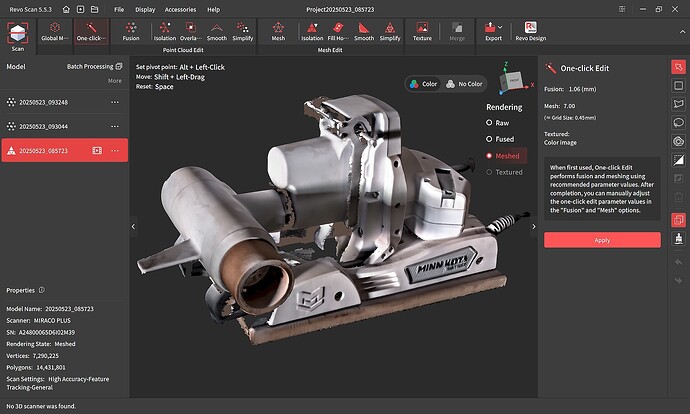Image resolution: width=690 pixels, height=414 pixels.
Task: Apply mesh Smooth tool
Action: [364, 32]
